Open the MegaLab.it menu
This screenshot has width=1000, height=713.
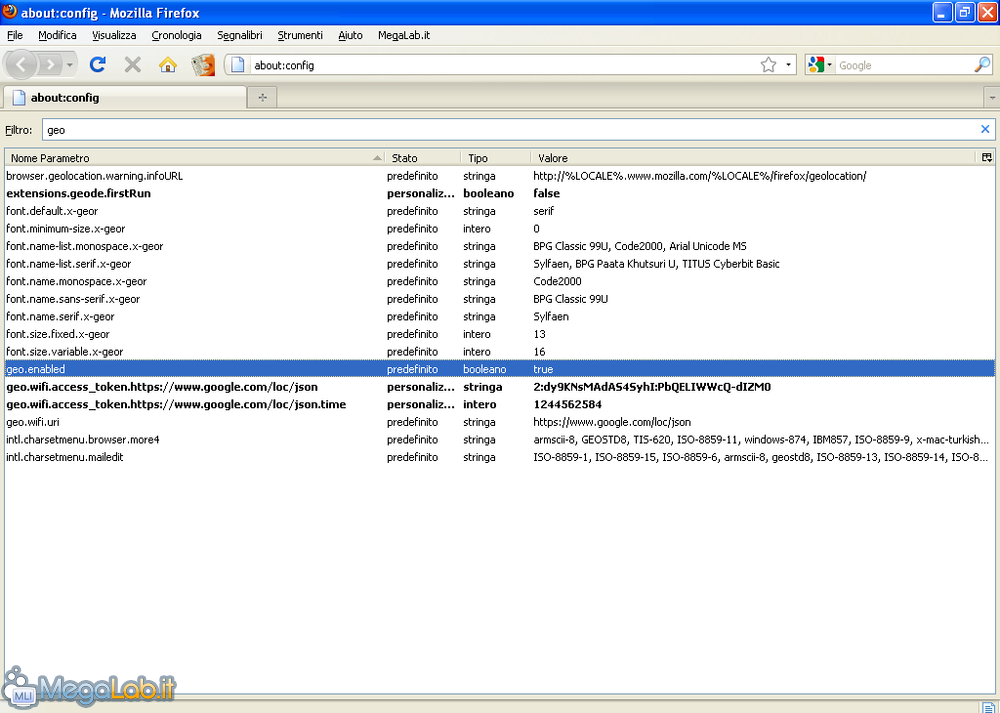[x=404, y=35]
